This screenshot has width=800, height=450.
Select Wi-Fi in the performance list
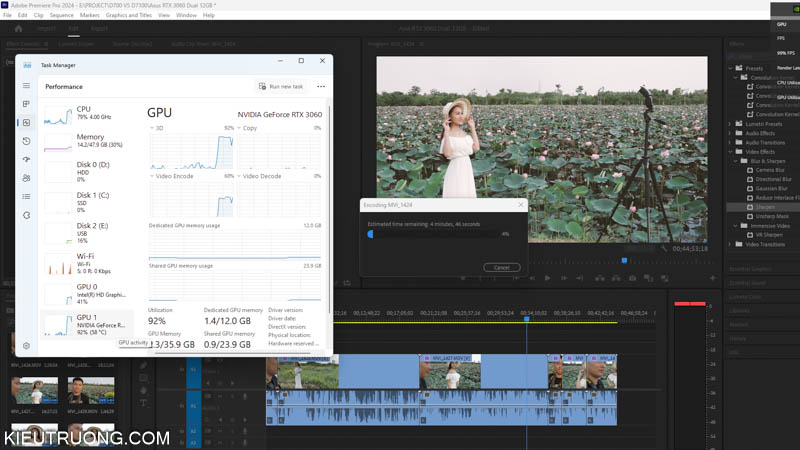[x=87, y=264]
